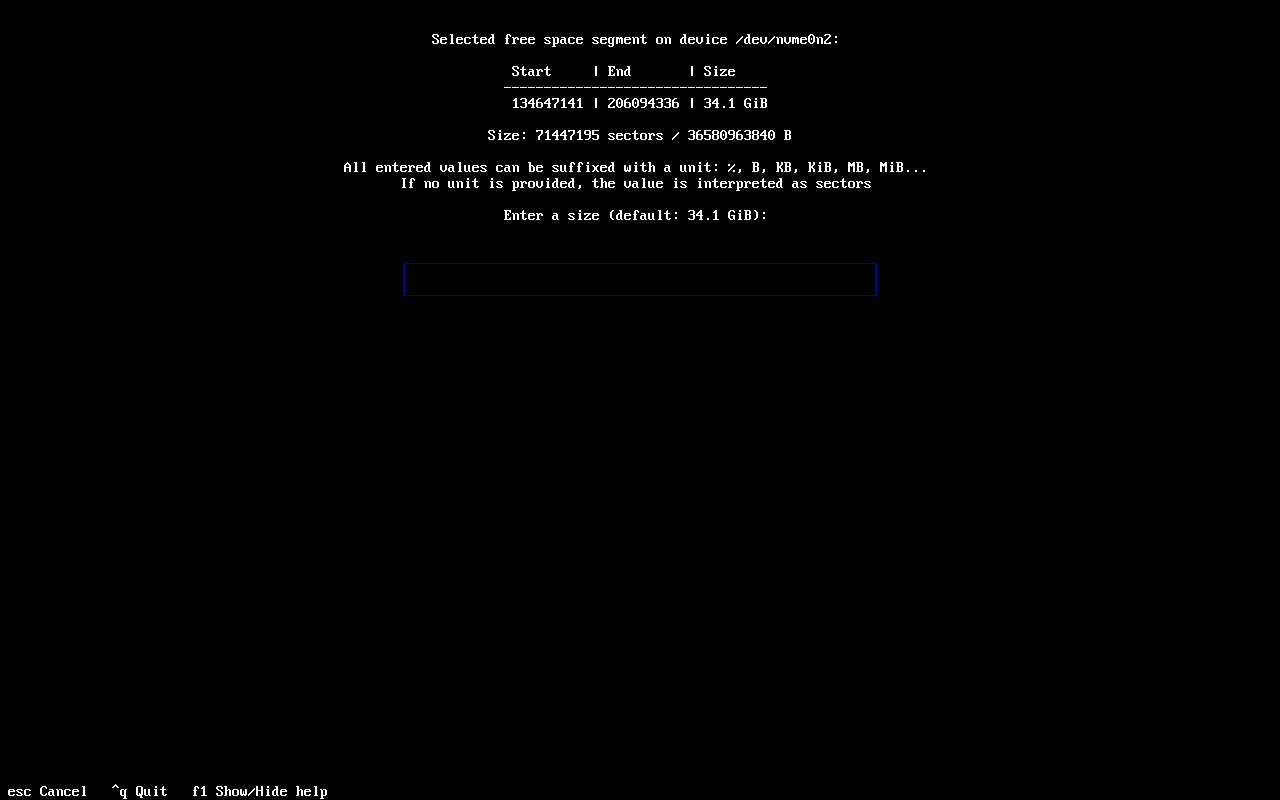Click the Size column header

(719, 71)
